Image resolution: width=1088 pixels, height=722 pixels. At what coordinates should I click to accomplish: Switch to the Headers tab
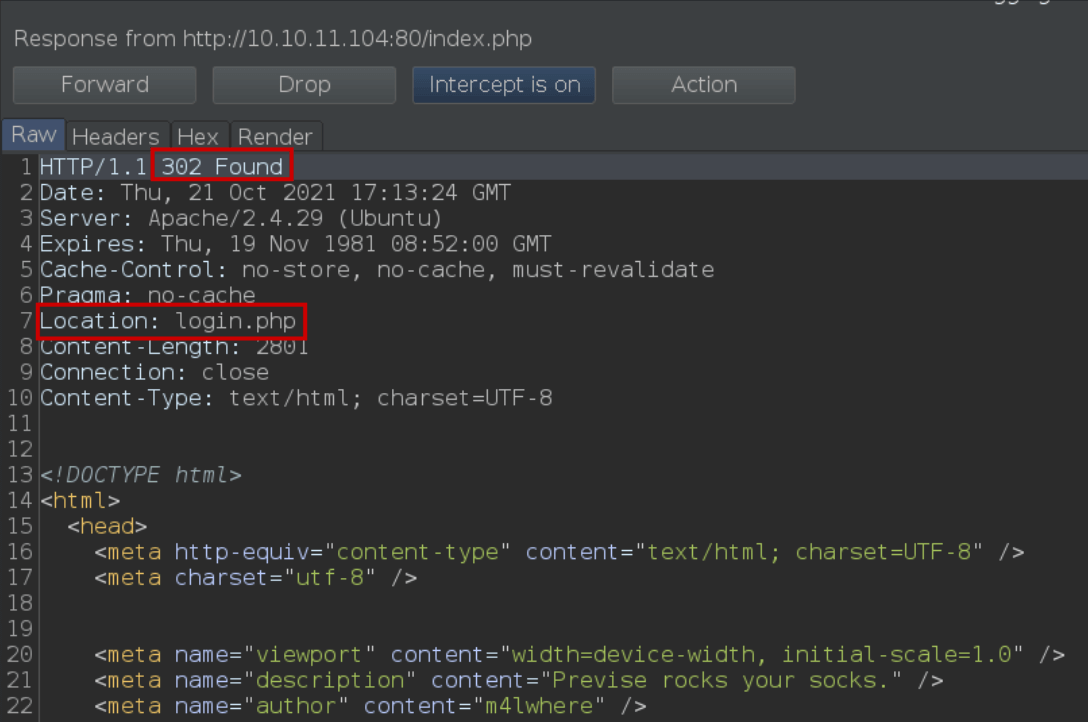pos(116,137)
